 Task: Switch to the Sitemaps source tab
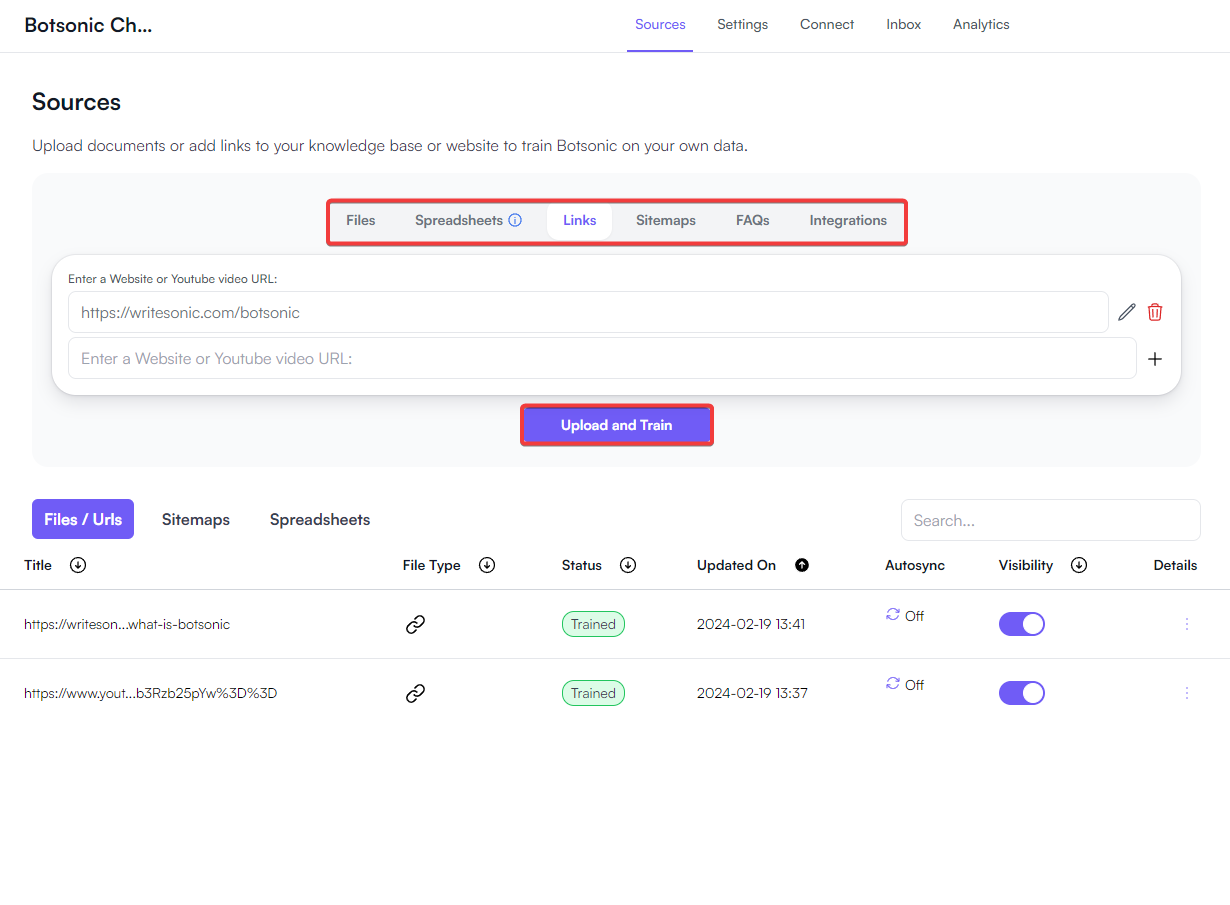click(x=665, y=220)
